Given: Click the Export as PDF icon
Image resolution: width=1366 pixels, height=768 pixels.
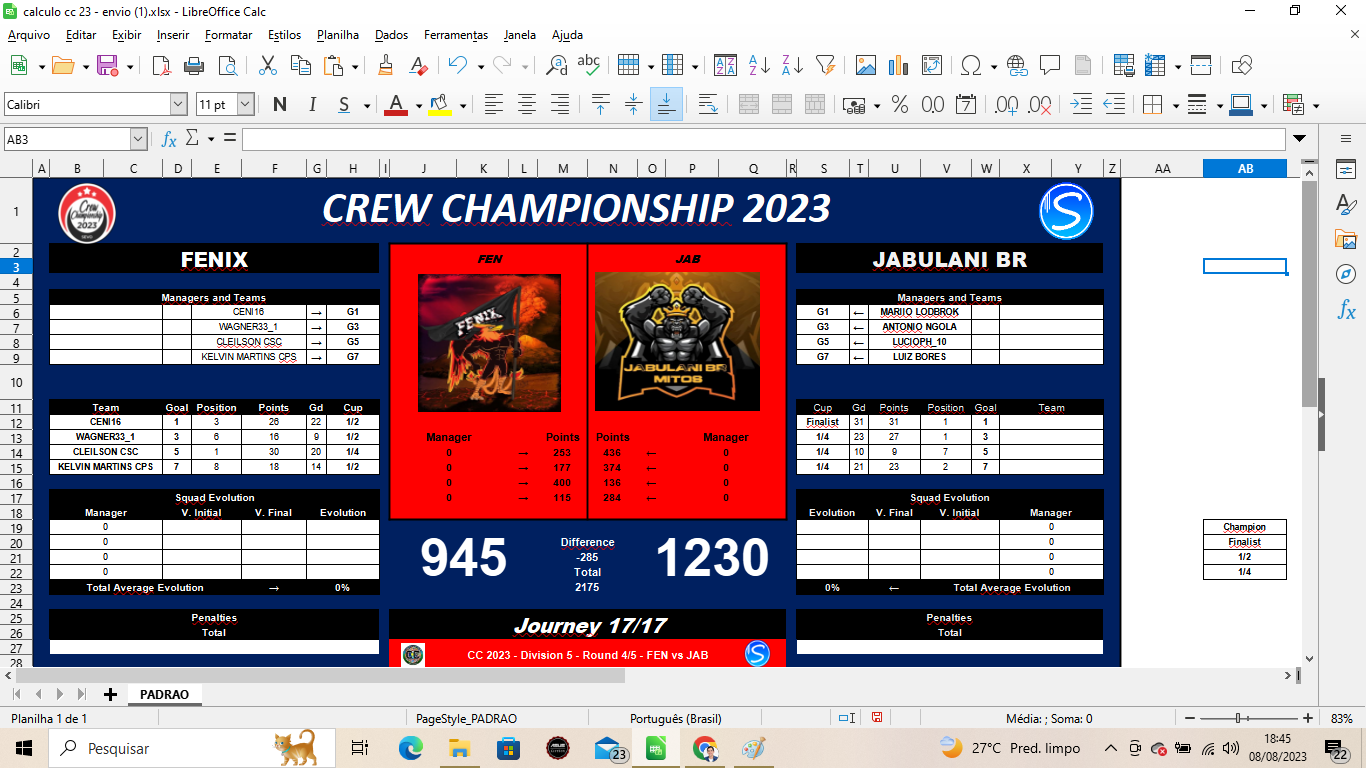Looking at the screenshot, I should 161,66.
